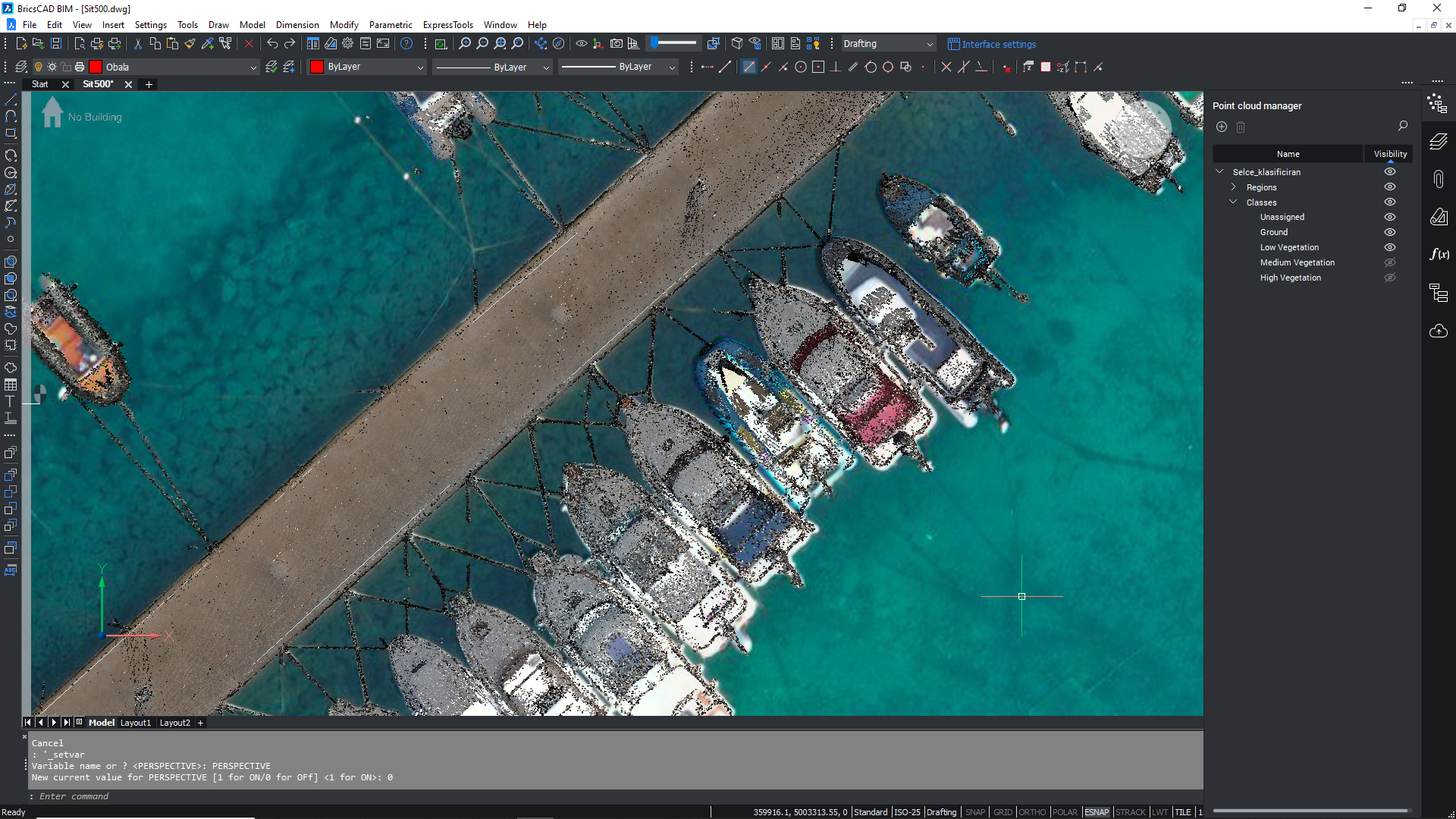Open the Parameters f(x) panel icon
The width and height of the screenshot is (1456, 819).
coord(1439,255)
